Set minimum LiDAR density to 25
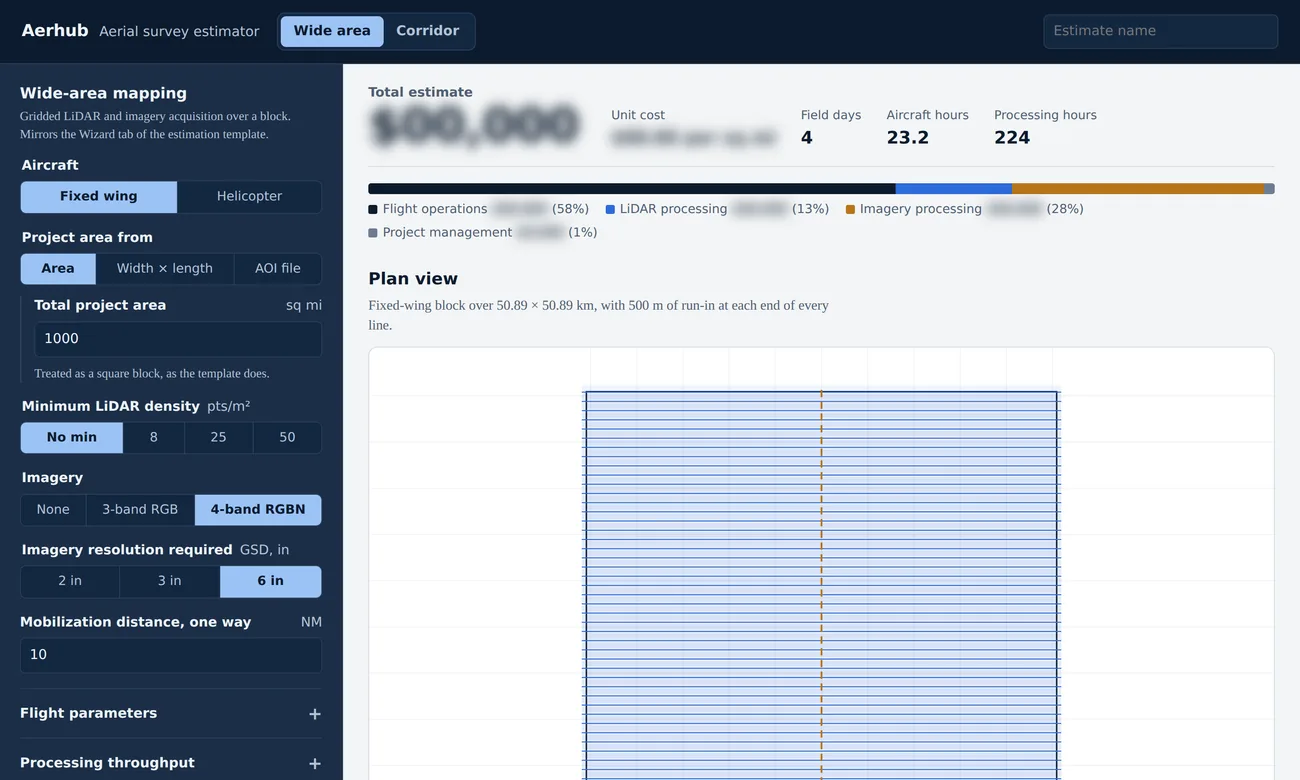 pos(218,438)
